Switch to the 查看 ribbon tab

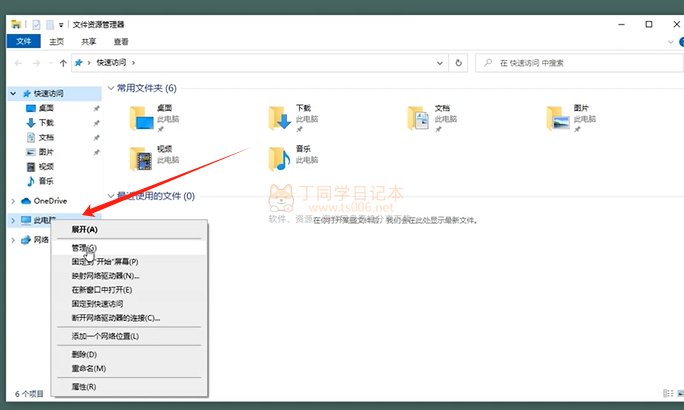[121, 41]
